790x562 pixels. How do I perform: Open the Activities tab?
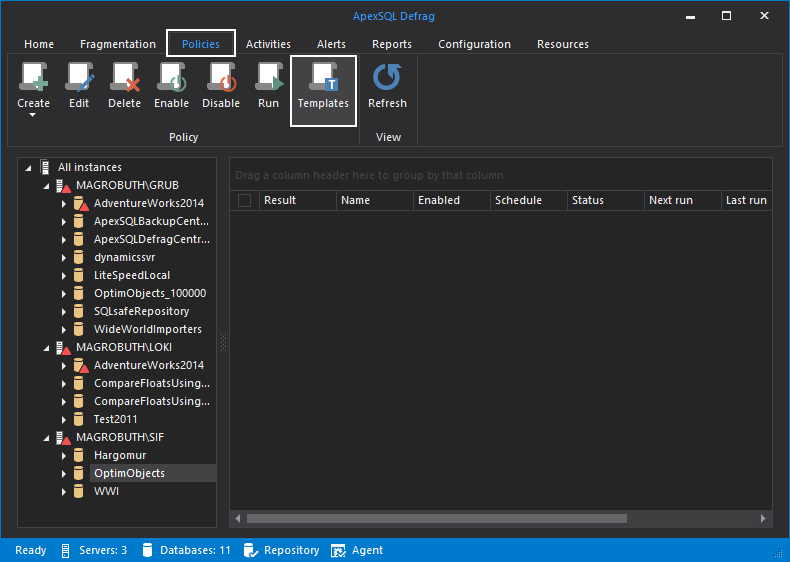tap(268, 44)
